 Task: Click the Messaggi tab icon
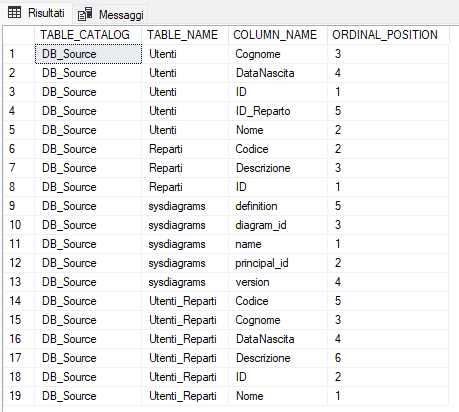[85, 14]
